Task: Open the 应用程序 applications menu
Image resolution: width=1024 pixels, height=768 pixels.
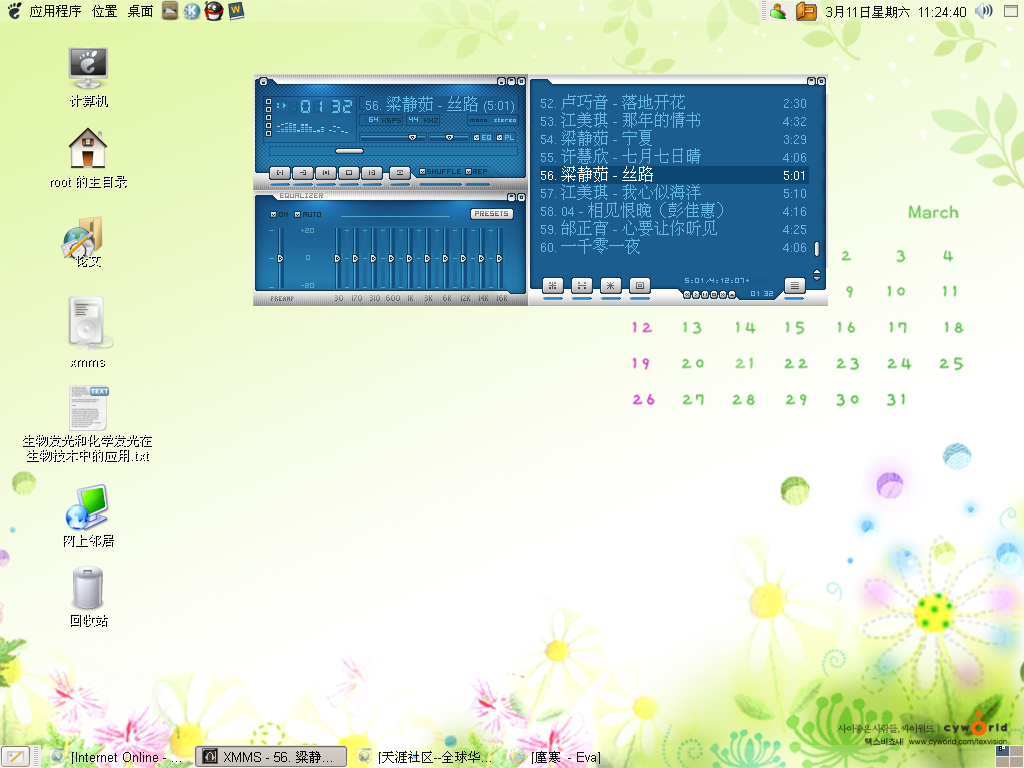Action: tap(55, 11)
